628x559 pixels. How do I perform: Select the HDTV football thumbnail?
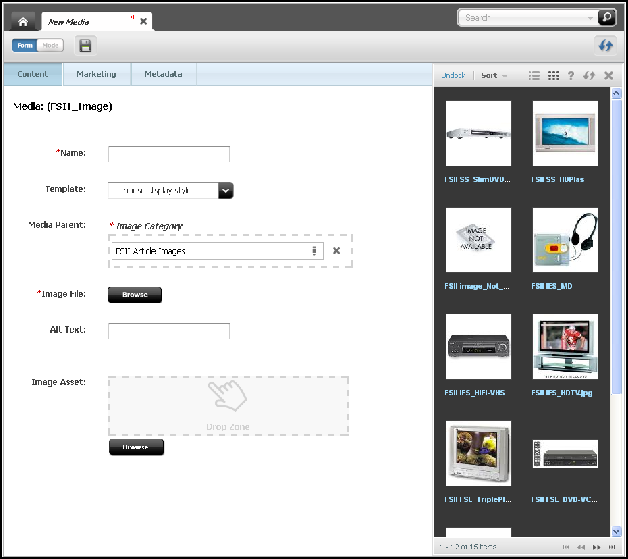click(x=565, y=346)
